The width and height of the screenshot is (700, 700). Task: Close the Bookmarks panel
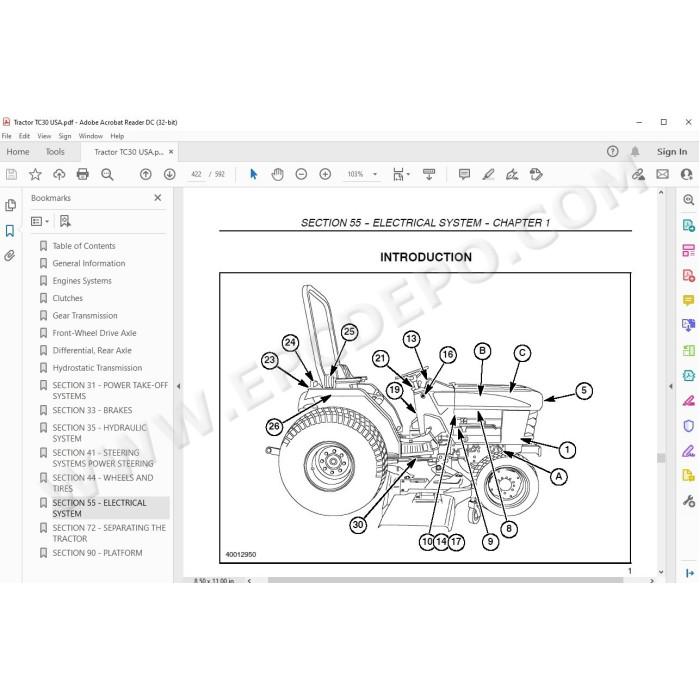pos(158,197)
